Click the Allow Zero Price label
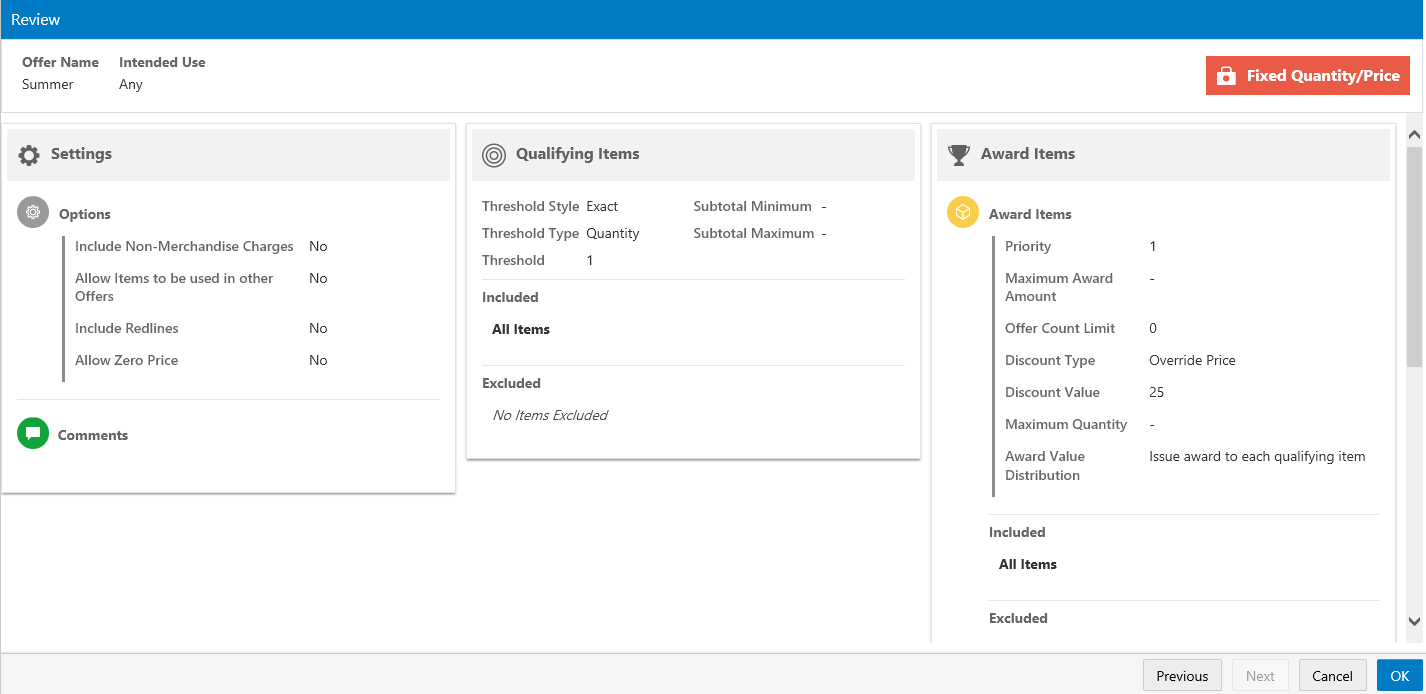This screenshot has height=694, width=1426. click(x=127, y=360)
